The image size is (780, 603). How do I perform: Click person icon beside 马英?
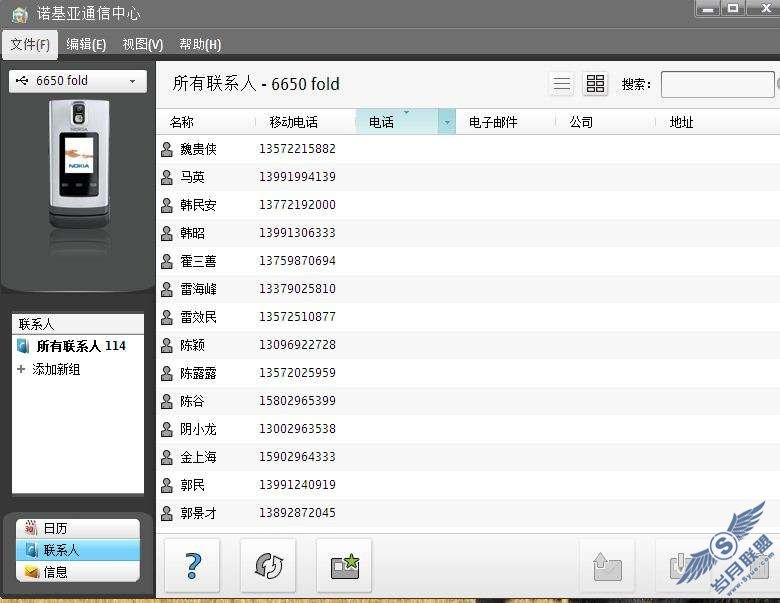click(167, 177)
